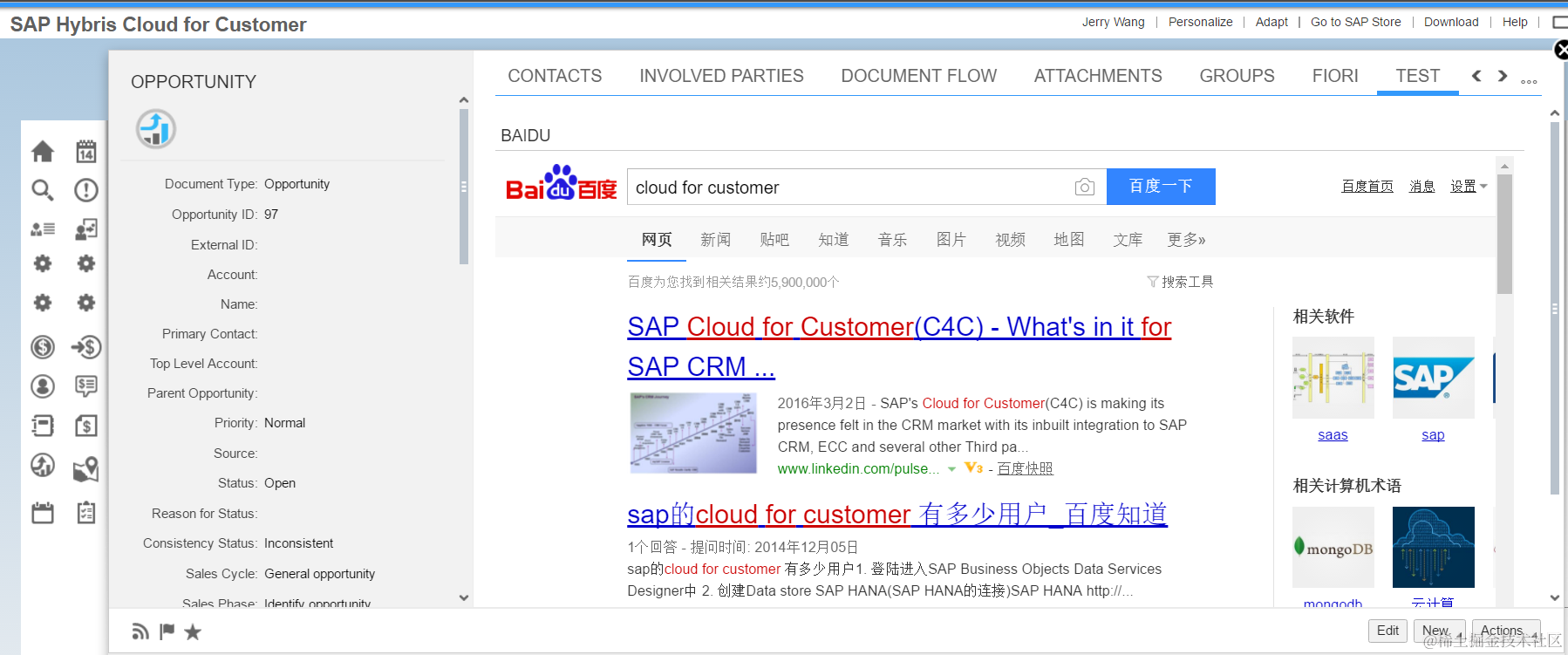Switch to the INVOLVED PARTIES tab
Image resolution: width=1568 pixels, height=655 pixels.
pos(721,76)
